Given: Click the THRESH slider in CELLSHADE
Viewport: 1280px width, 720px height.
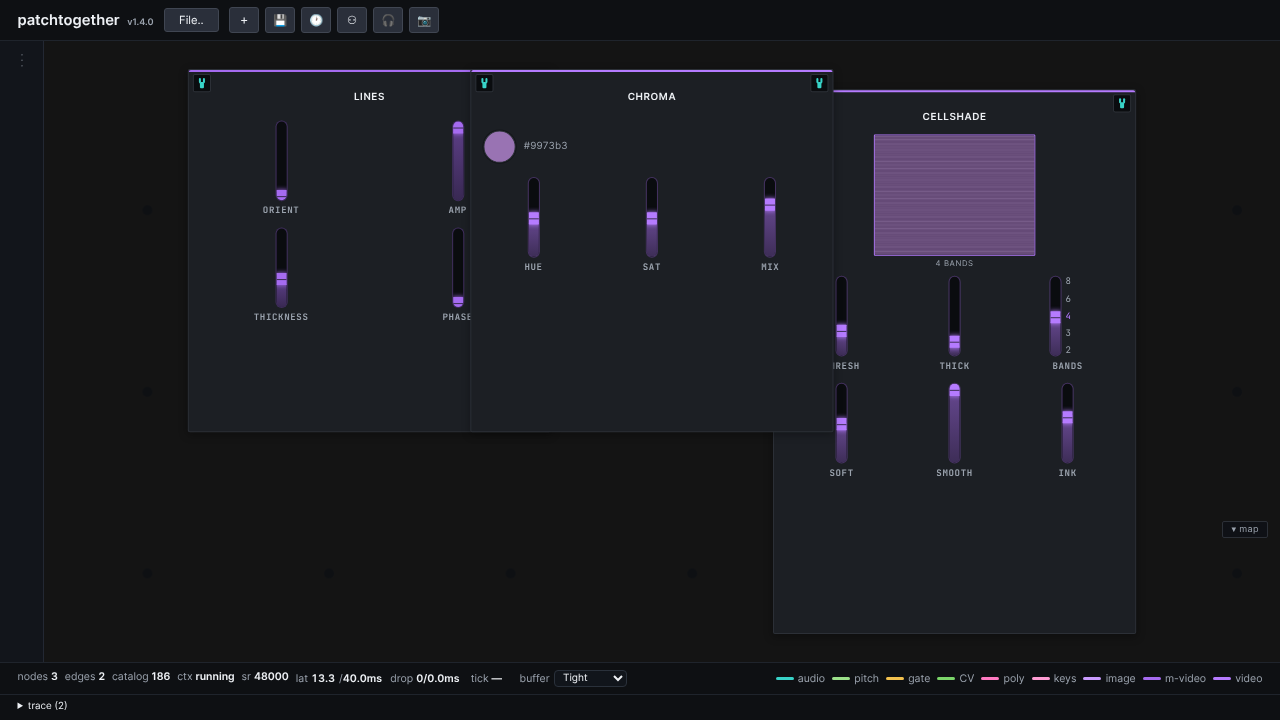Looking at the screenshot, I should (842, 317).
